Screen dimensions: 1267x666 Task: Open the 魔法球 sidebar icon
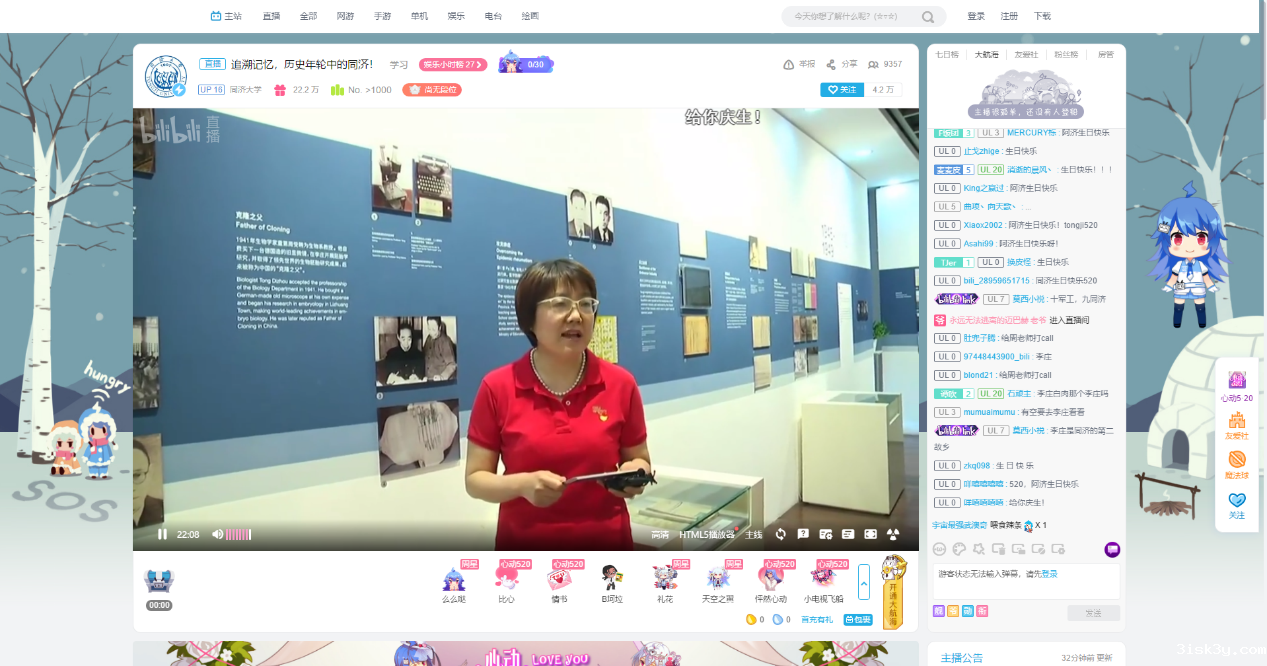1237,464
